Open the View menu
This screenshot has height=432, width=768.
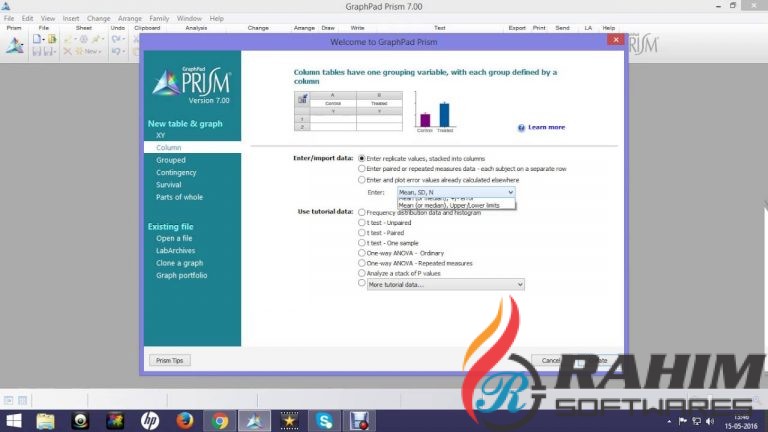coord(48,19)
